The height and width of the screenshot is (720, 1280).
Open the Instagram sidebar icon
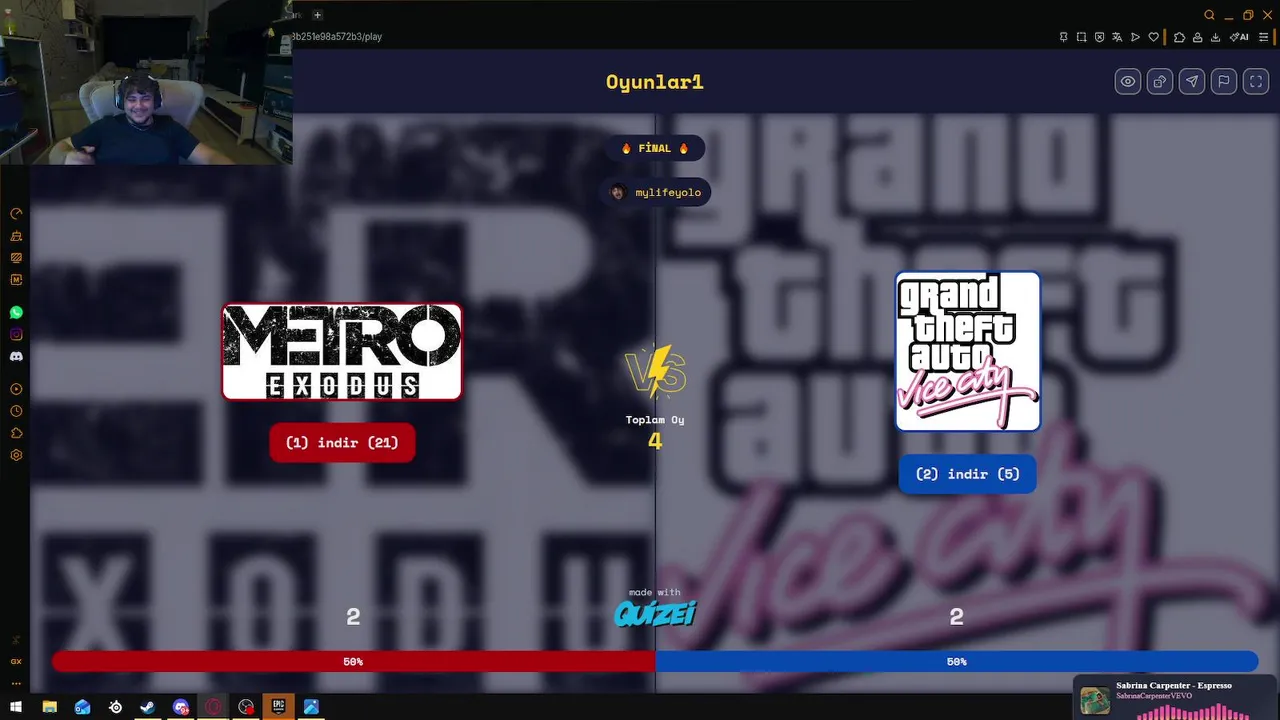tap(16, 335)
